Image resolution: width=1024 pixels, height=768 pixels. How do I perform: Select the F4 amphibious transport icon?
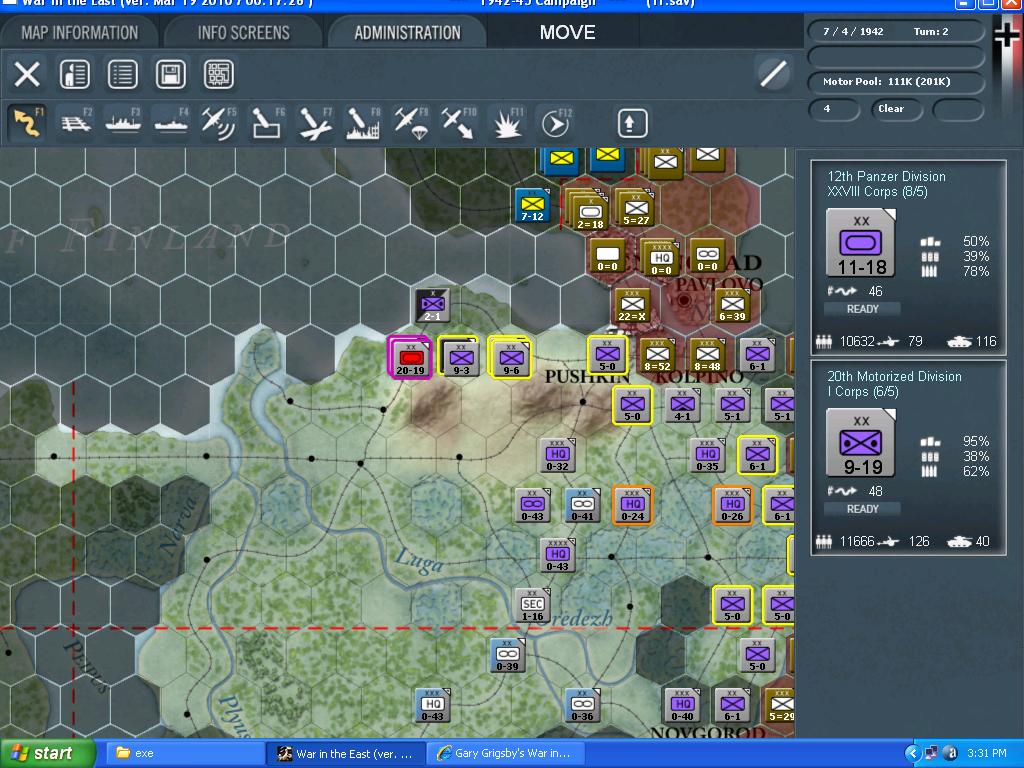point(171,123)
